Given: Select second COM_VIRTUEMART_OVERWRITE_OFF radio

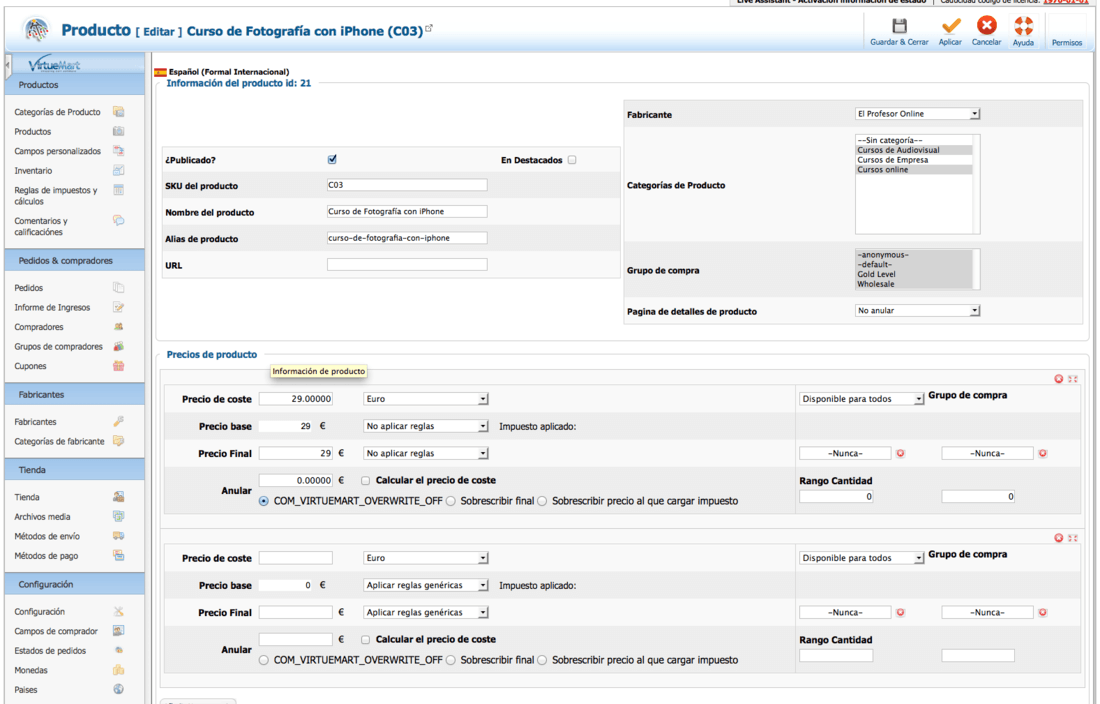Looking at the screenshot, I should [264, 661].
